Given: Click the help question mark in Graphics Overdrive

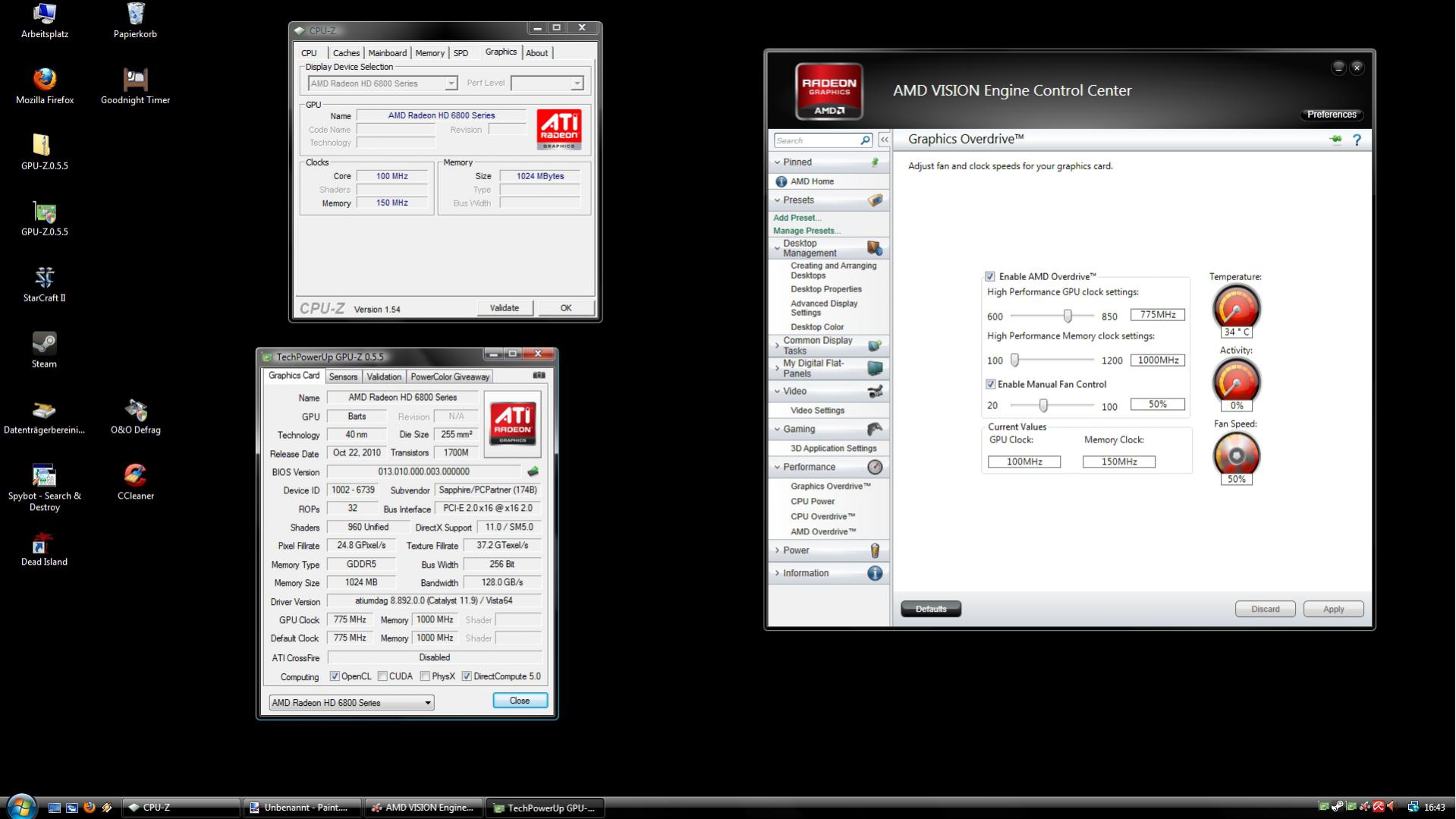Looking at the screenshot, I should (x=1357, y=140).
